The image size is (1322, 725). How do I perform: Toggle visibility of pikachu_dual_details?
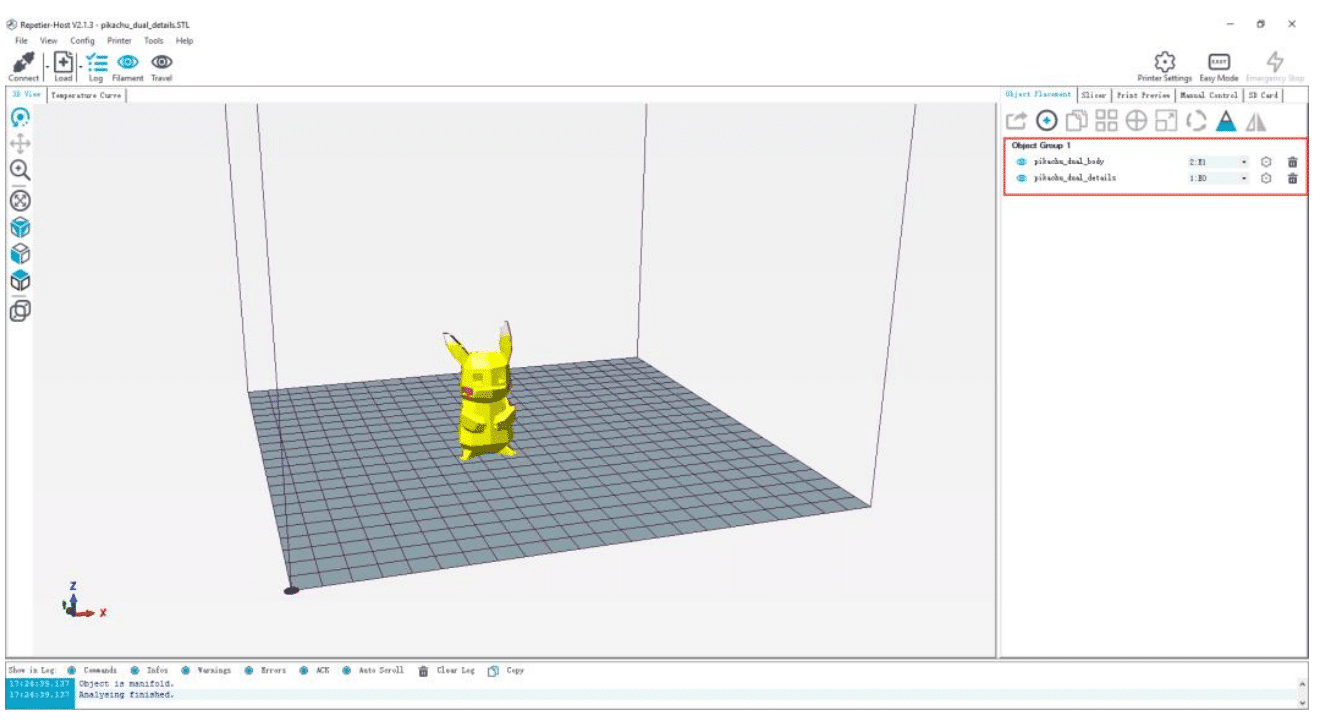1021,178
